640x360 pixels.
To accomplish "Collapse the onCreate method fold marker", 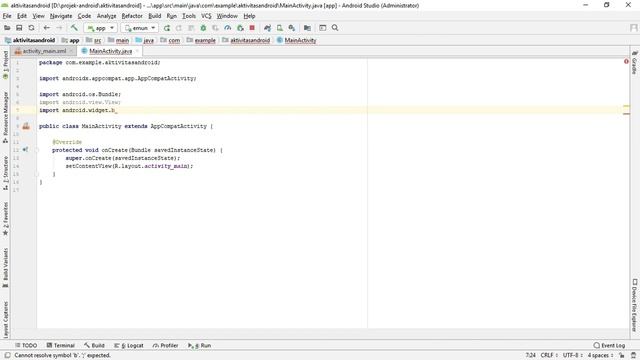I will [x=37, y=150].
